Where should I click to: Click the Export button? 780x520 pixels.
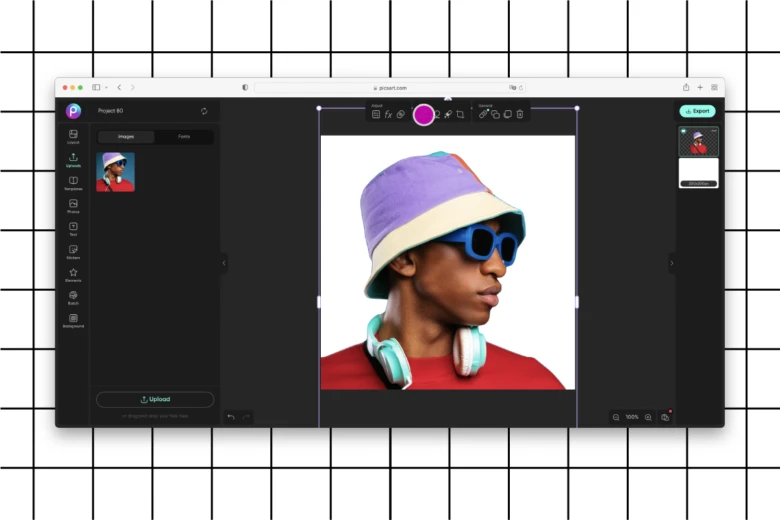pyautogui.click(x=697, y=111)
